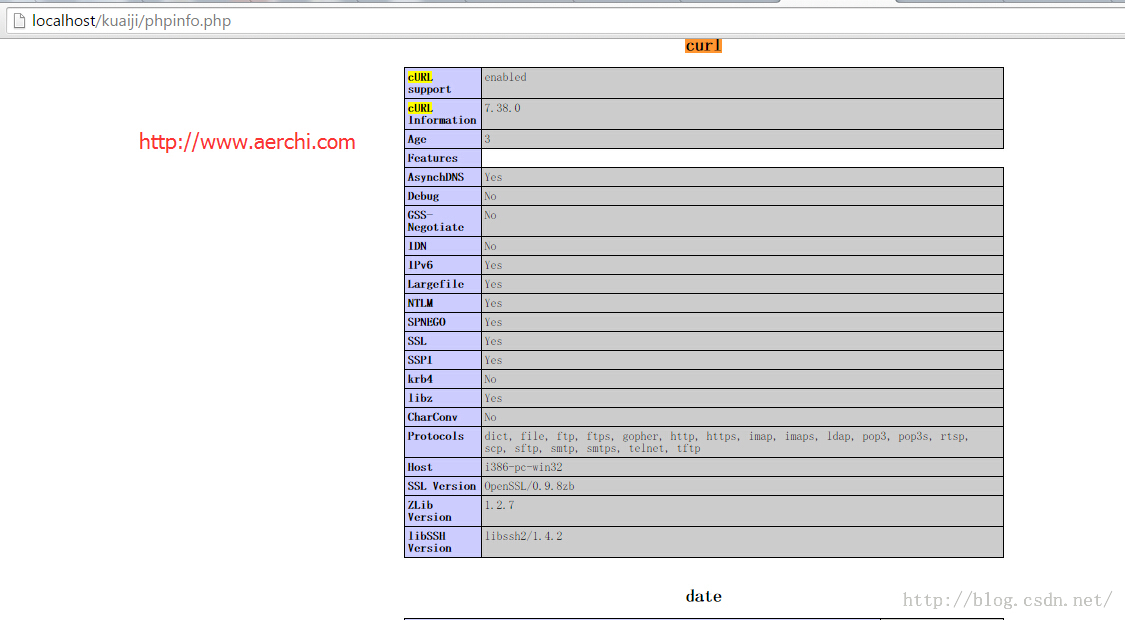Click the page icon in address bar

[x=19, y=21]
